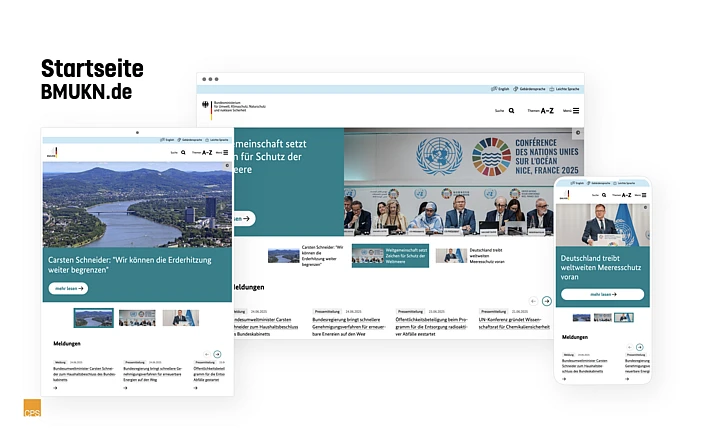
Task: Switch to English in the tablet mockup
Action: pyautogui.click(x=167, y=140)
